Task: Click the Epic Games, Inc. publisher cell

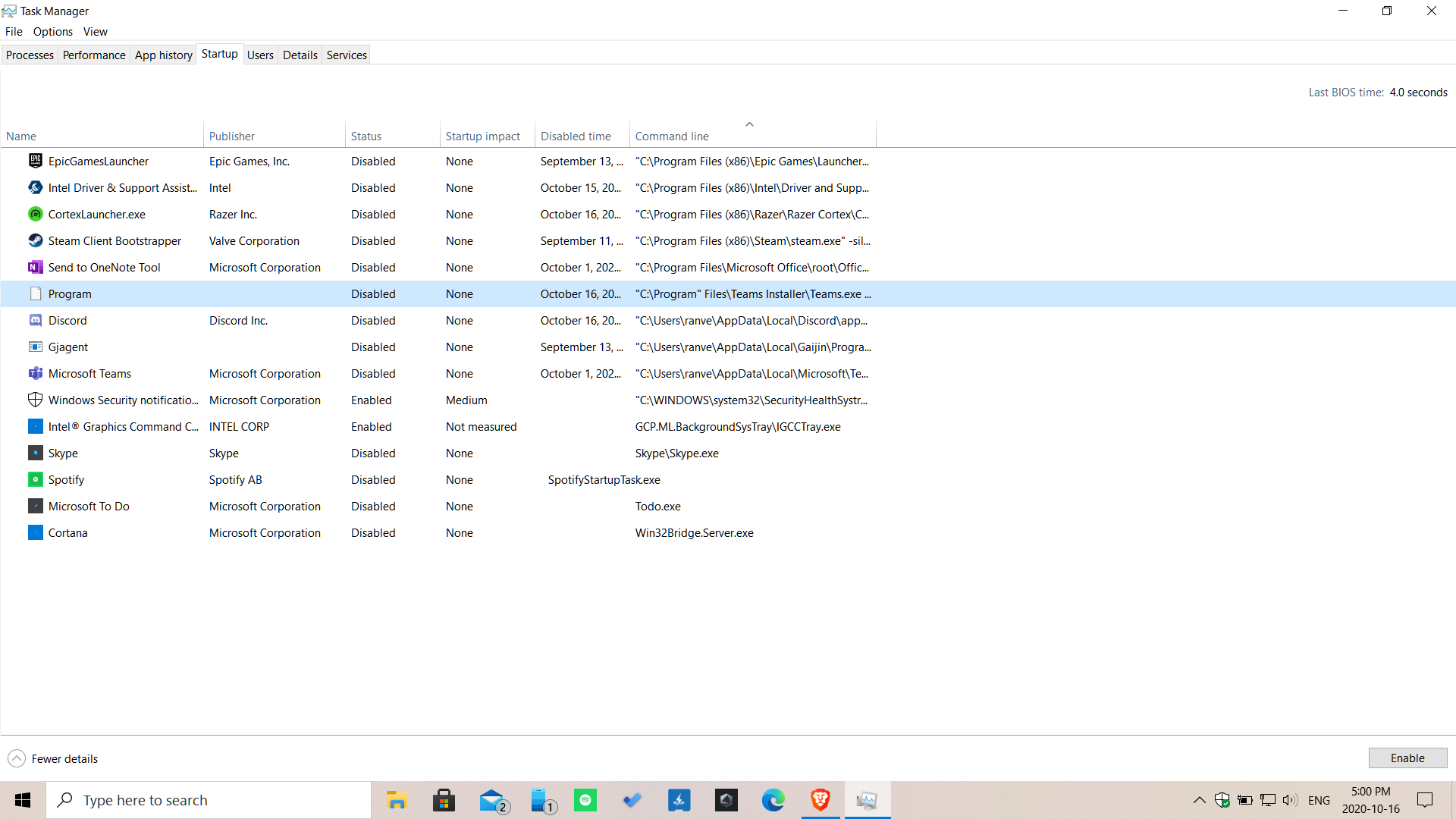Action: (x=249, y=161)
